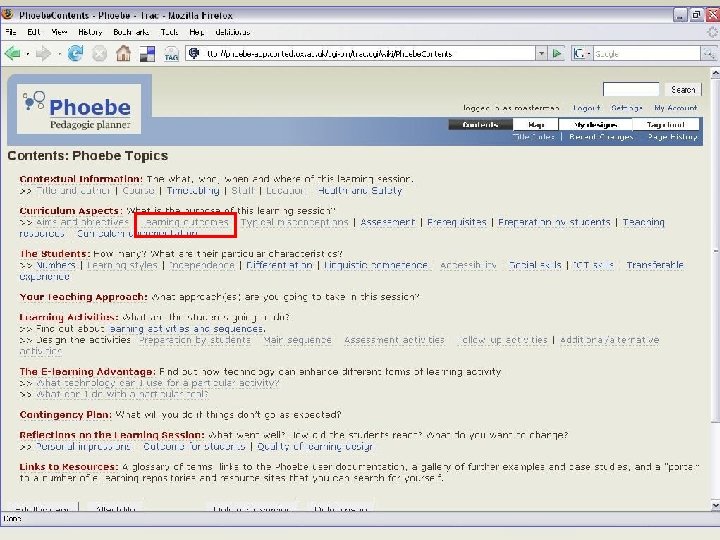
Task: Open the Assessment link under Curriculum Aspects
Action: (388, 222)
